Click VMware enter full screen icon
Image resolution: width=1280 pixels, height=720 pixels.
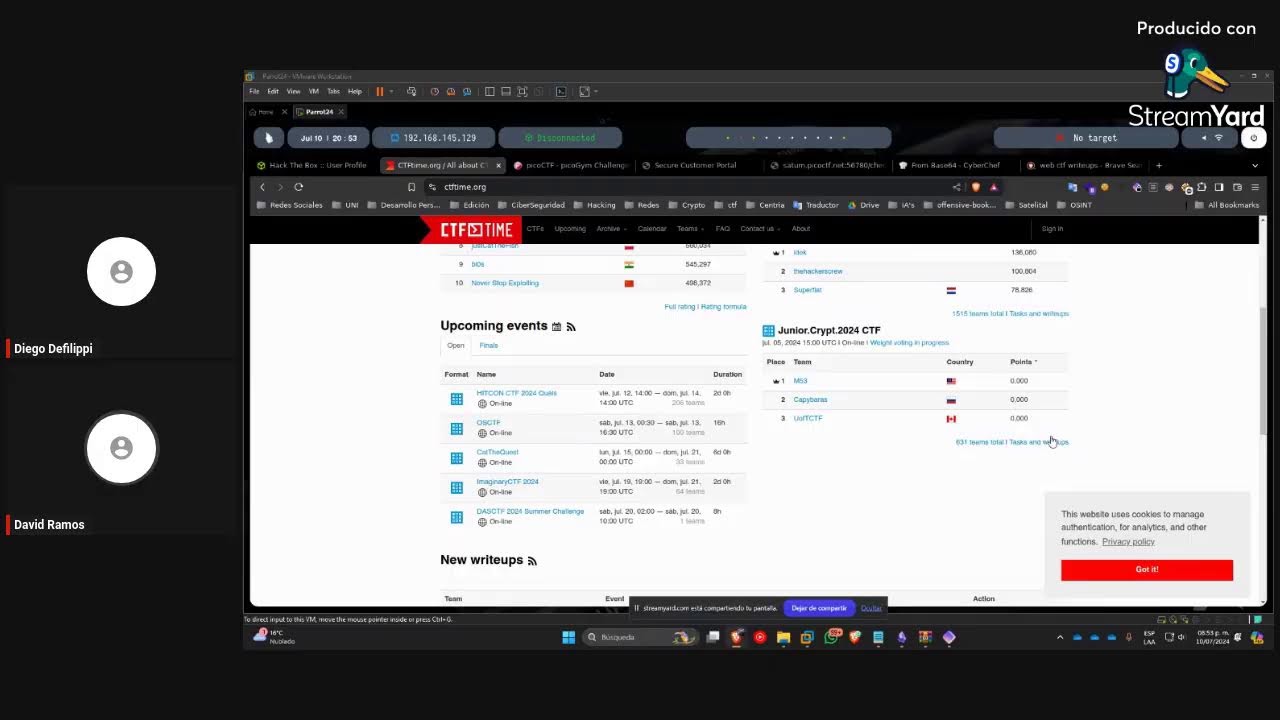(522, 91)
